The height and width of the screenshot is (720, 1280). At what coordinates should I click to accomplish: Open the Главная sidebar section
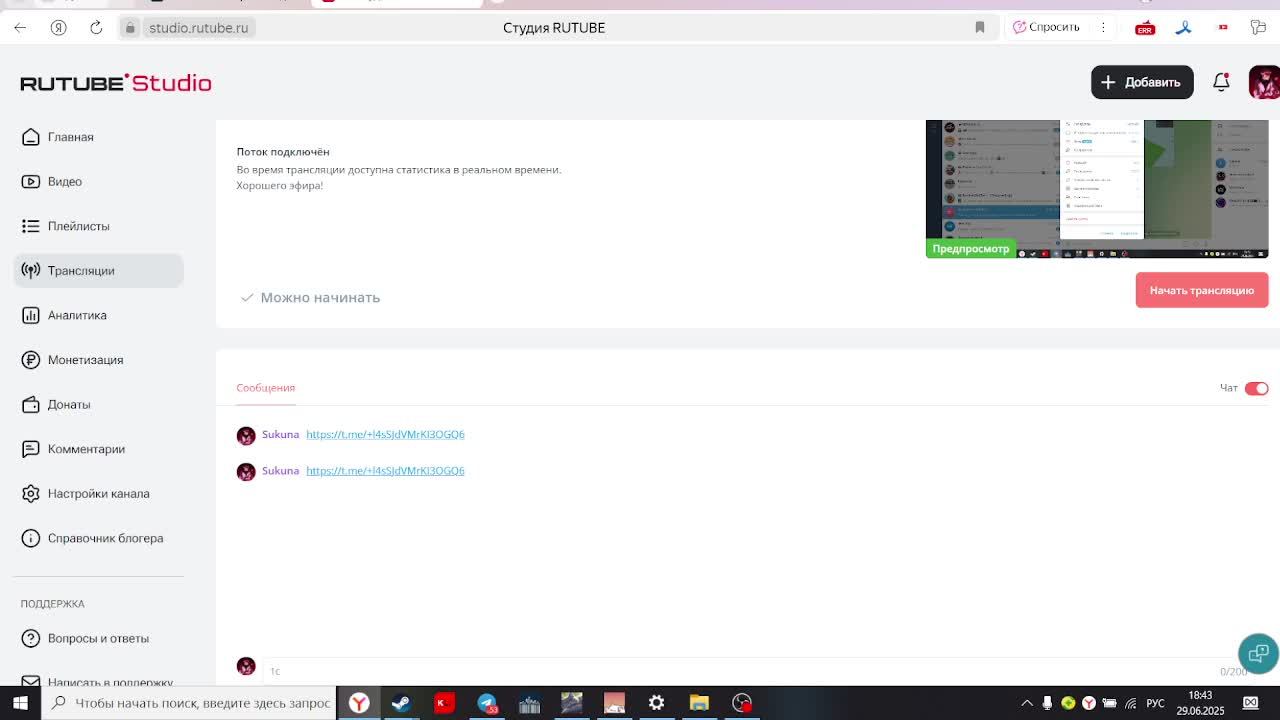point(70,137)
